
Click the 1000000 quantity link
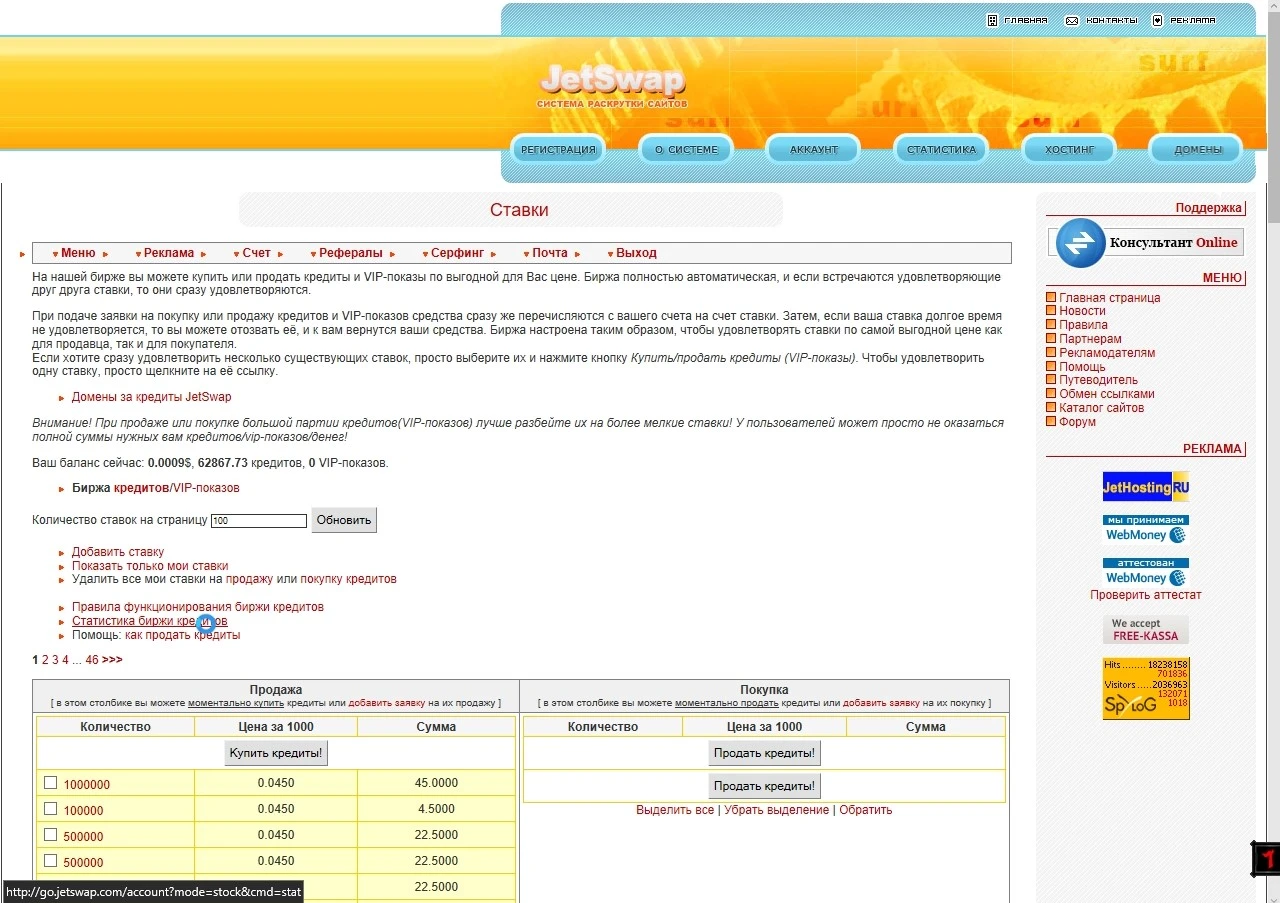[87, 785]
